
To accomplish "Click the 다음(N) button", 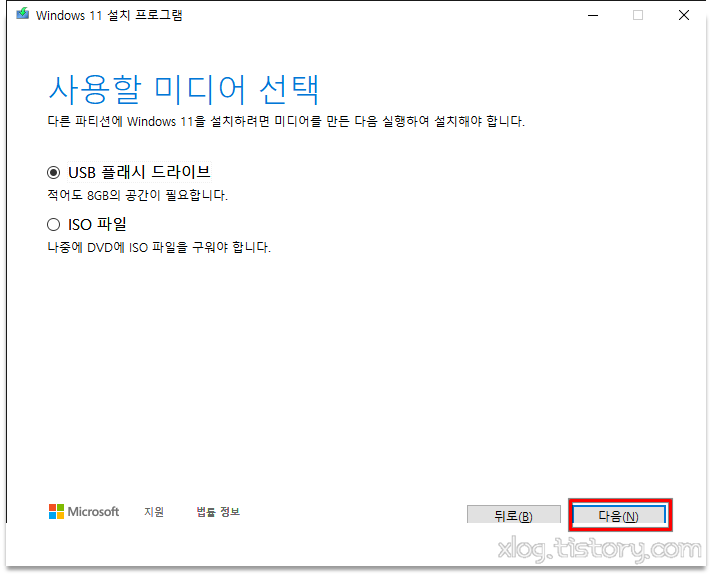I will [x=619, y=516].
